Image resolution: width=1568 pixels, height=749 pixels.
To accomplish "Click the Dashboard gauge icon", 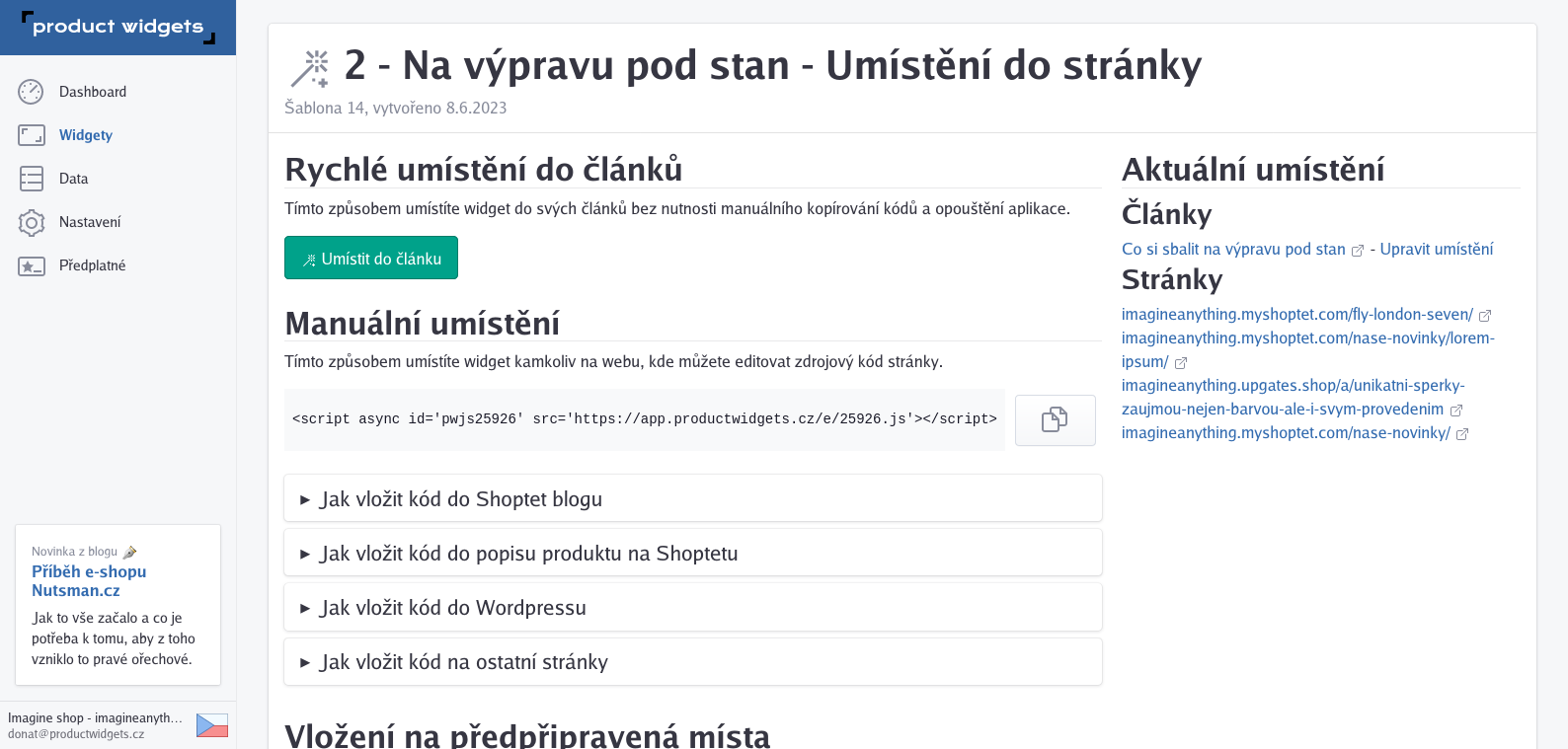I will pyautogui.click(x=31, y=92).
